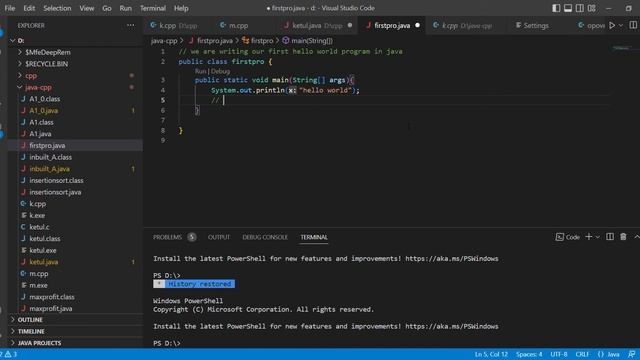Open A1_0.java in explorer

pos(75,111)
